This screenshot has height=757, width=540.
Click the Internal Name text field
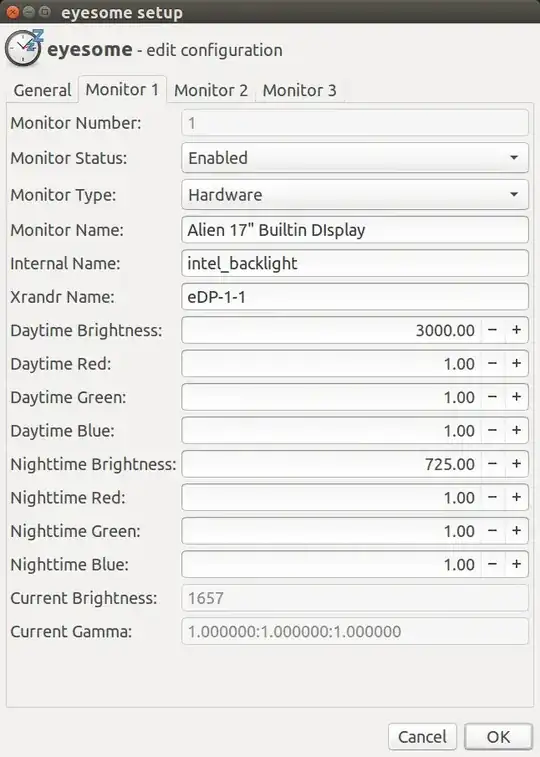pyautogui.click(x=355, y=263)
